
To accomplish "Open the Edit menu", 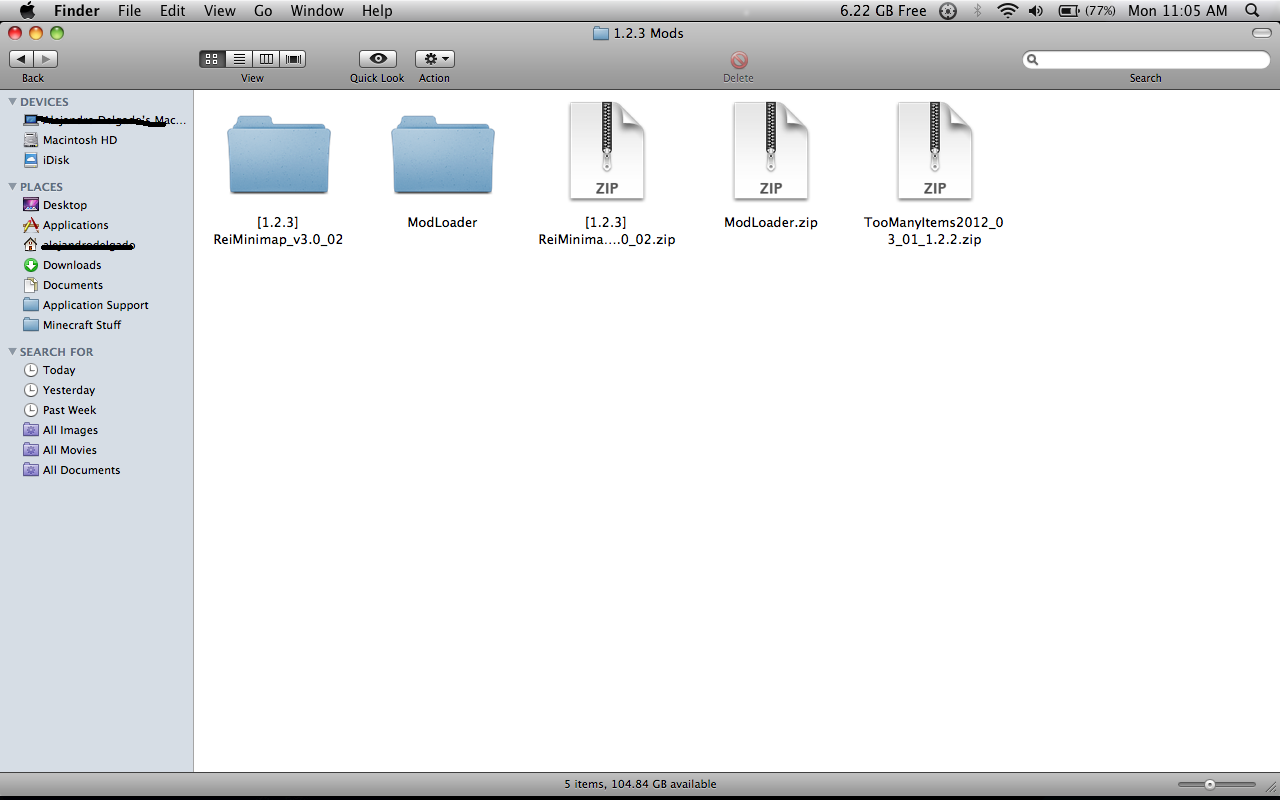I will click(173, 11).
